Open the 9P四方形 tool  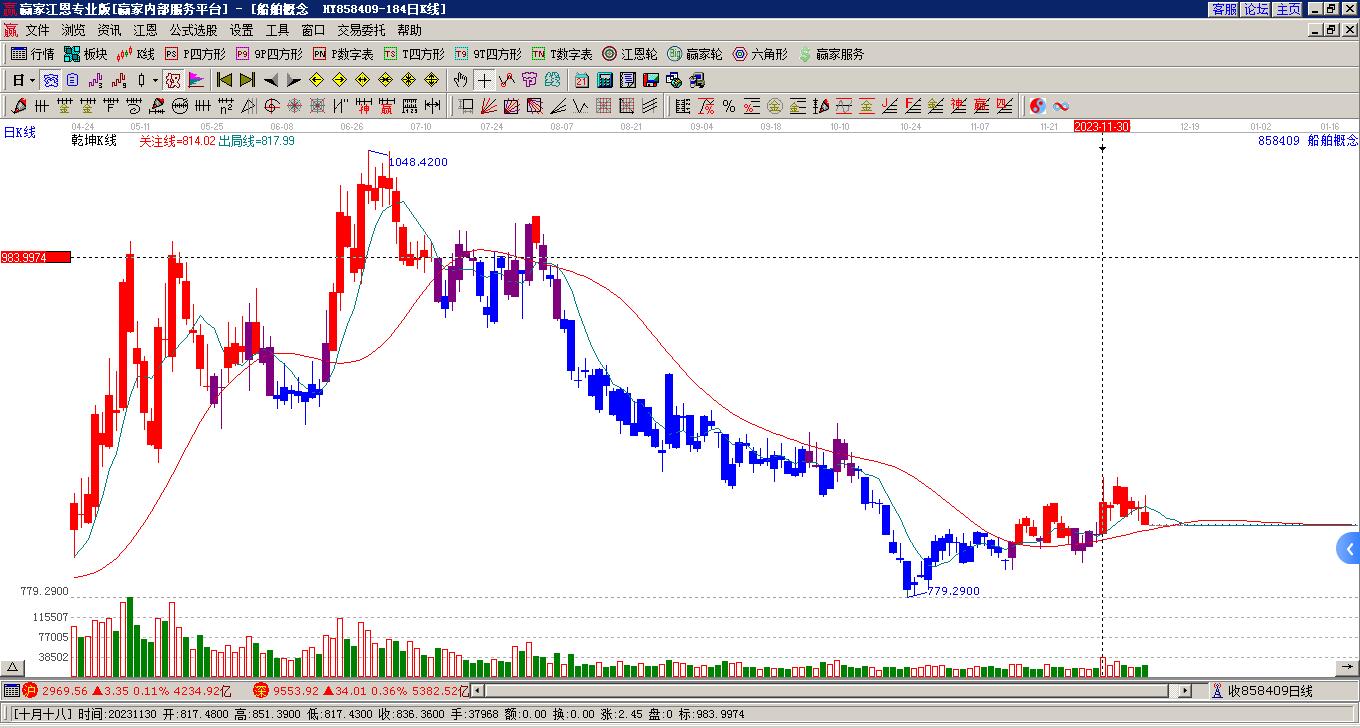click(269, 54)
